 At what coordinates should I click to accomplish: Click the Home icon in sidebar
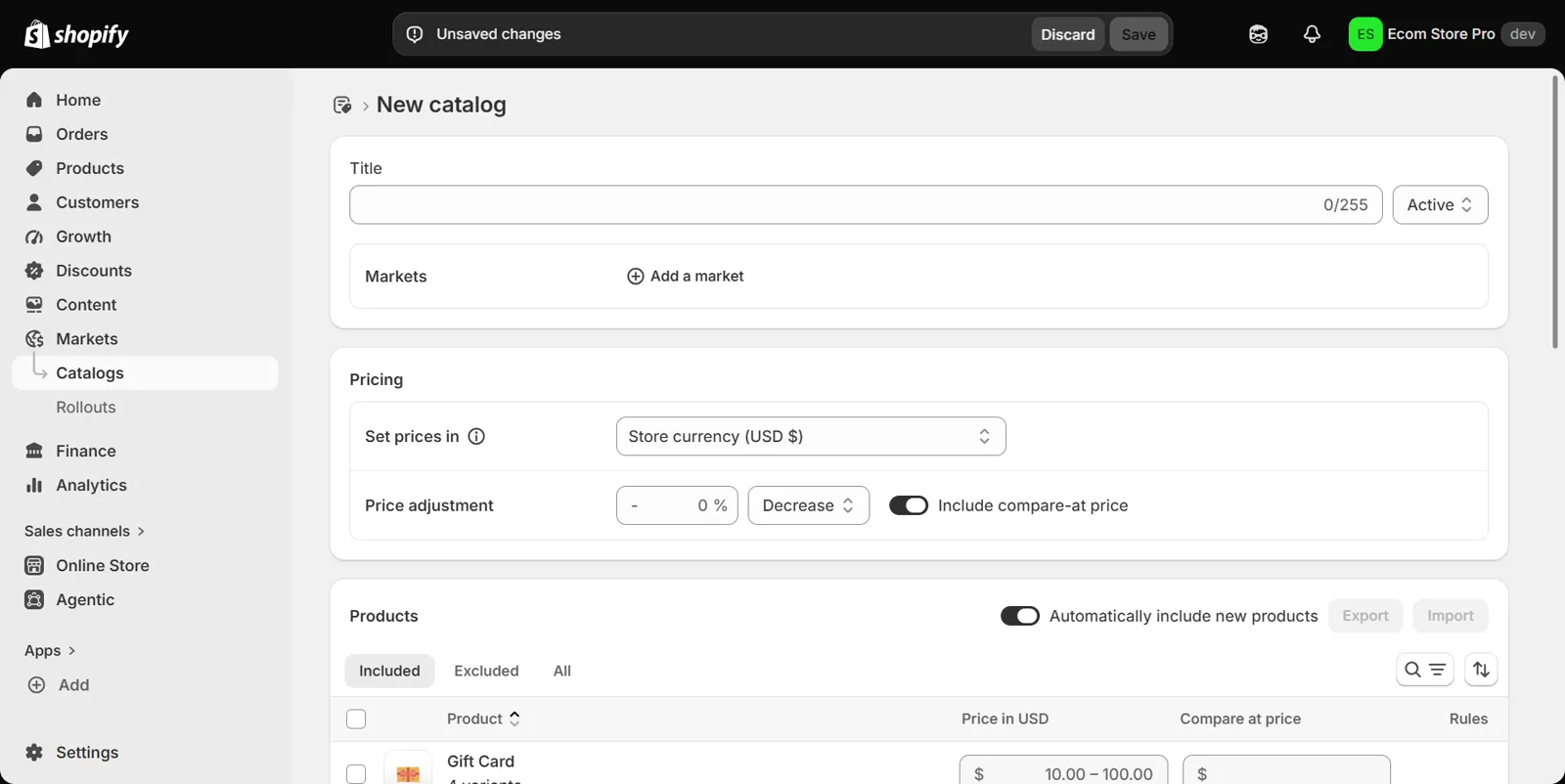34,100
